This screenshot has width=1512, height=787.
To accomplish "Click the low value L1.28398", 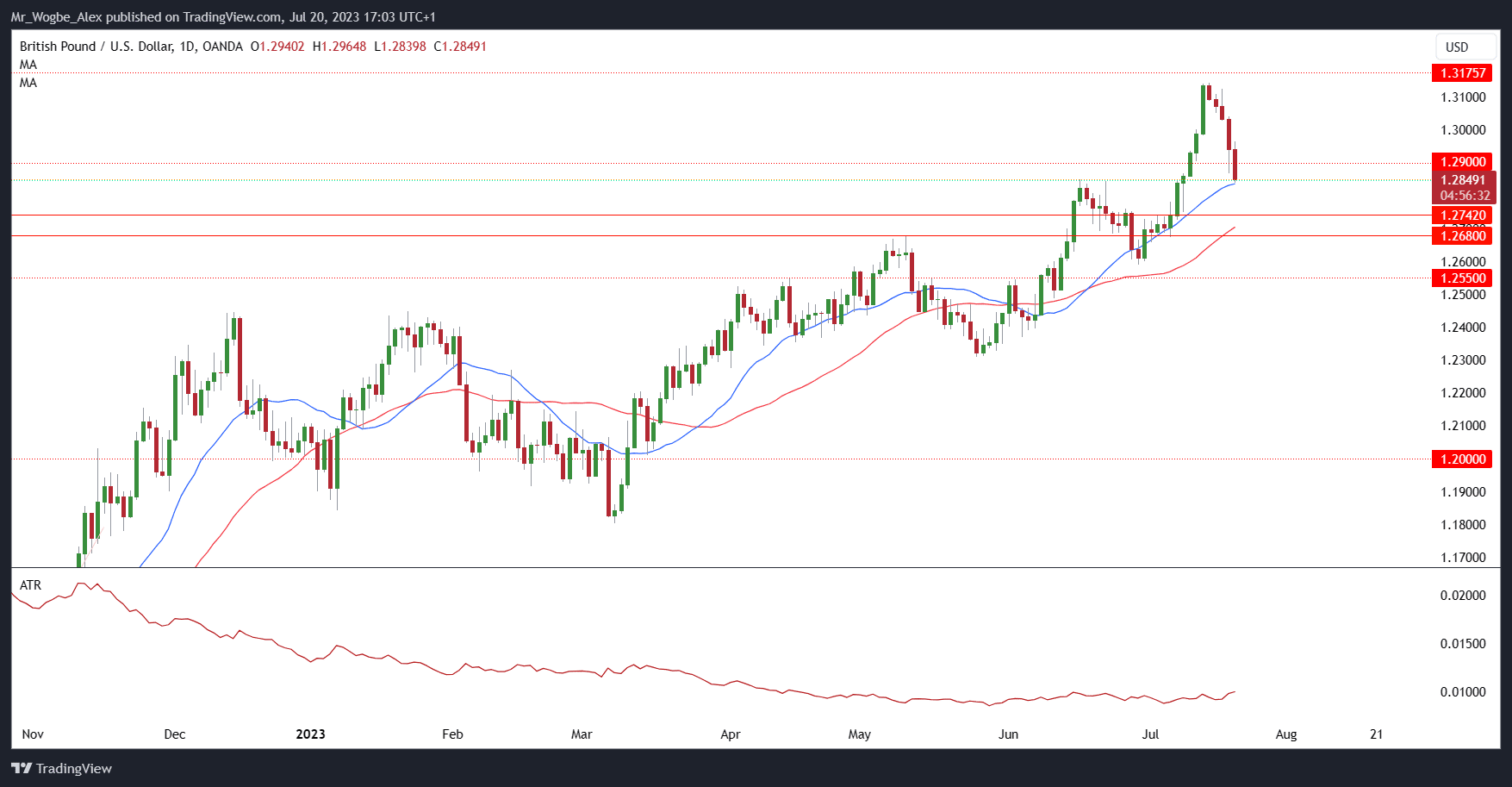I will [400, 47].
